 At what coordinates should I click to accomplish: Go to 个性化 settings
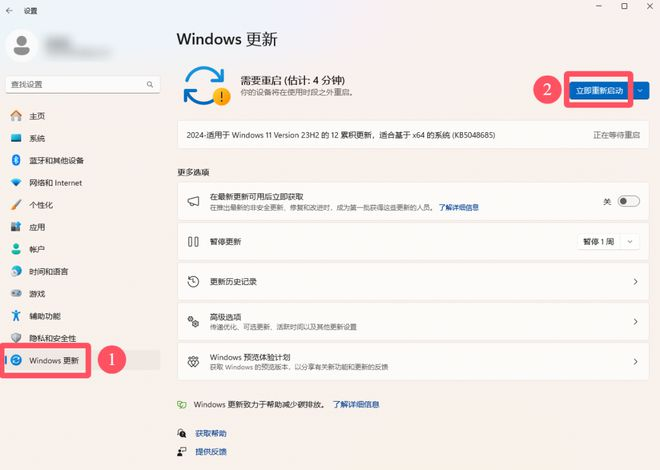(x=41, y=205)
